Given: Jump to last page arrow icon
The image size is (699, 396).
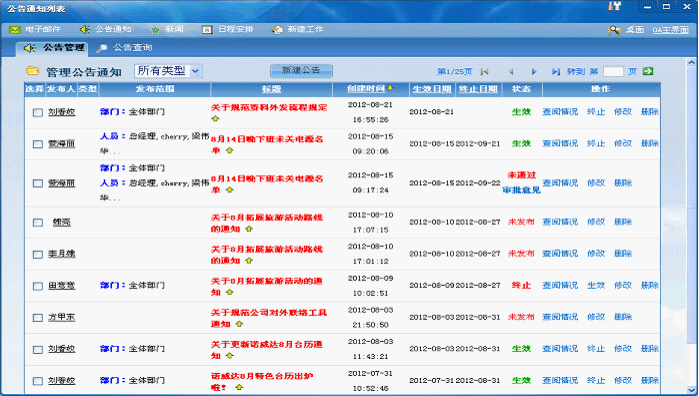Looking at the screenshot, I should (x=555, y=71).
